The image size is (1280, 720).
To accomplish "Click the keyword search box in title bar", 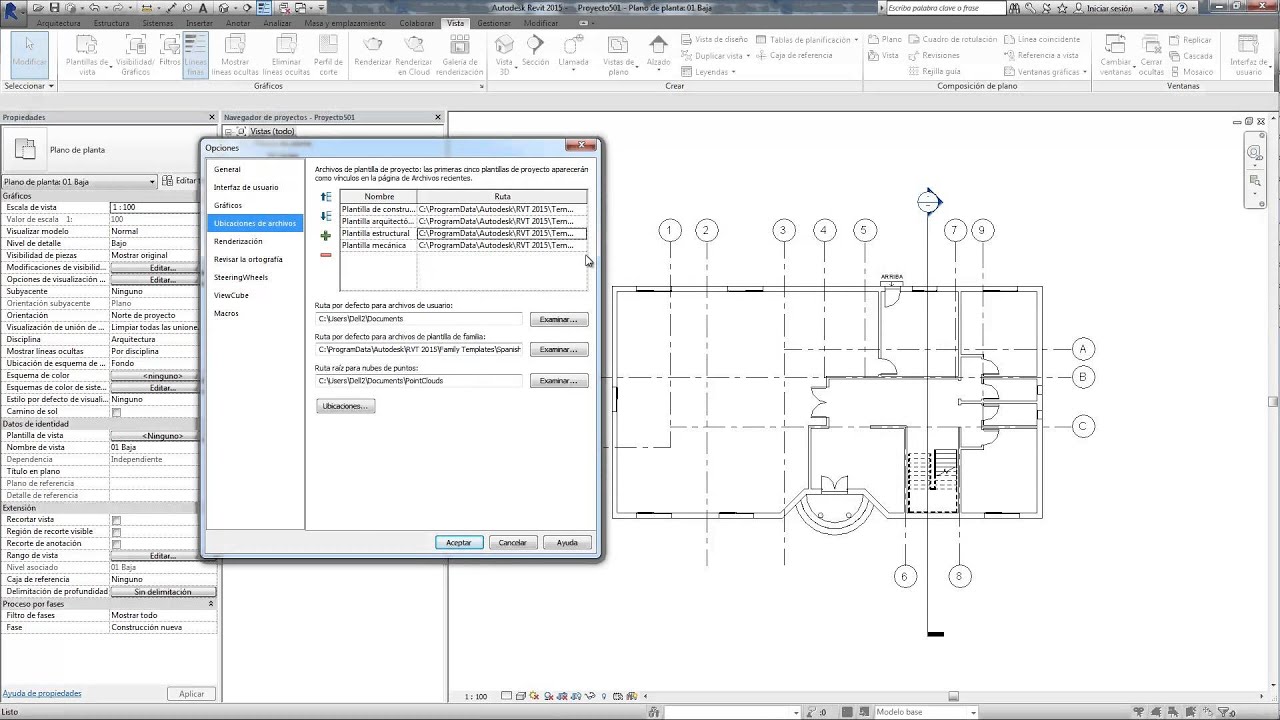I will click(x=946, y=8).
